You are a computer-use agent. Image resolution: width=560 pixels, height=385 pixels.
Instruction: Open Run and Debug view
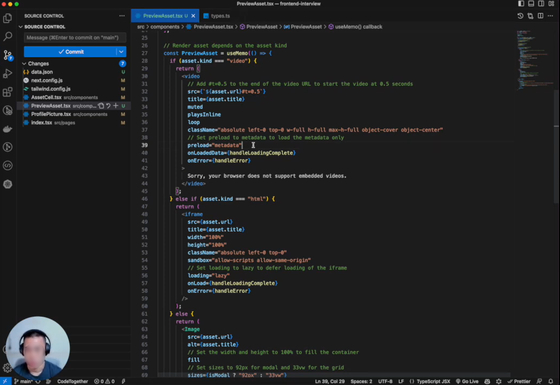(8, 74)
